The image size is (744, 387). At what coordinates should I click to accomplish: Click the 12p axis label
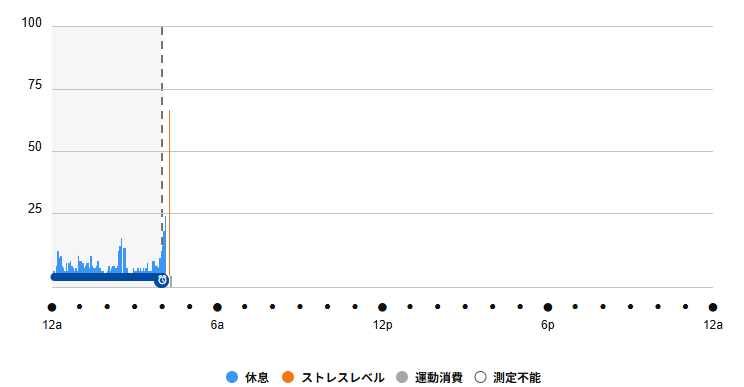tap(382, 325)
